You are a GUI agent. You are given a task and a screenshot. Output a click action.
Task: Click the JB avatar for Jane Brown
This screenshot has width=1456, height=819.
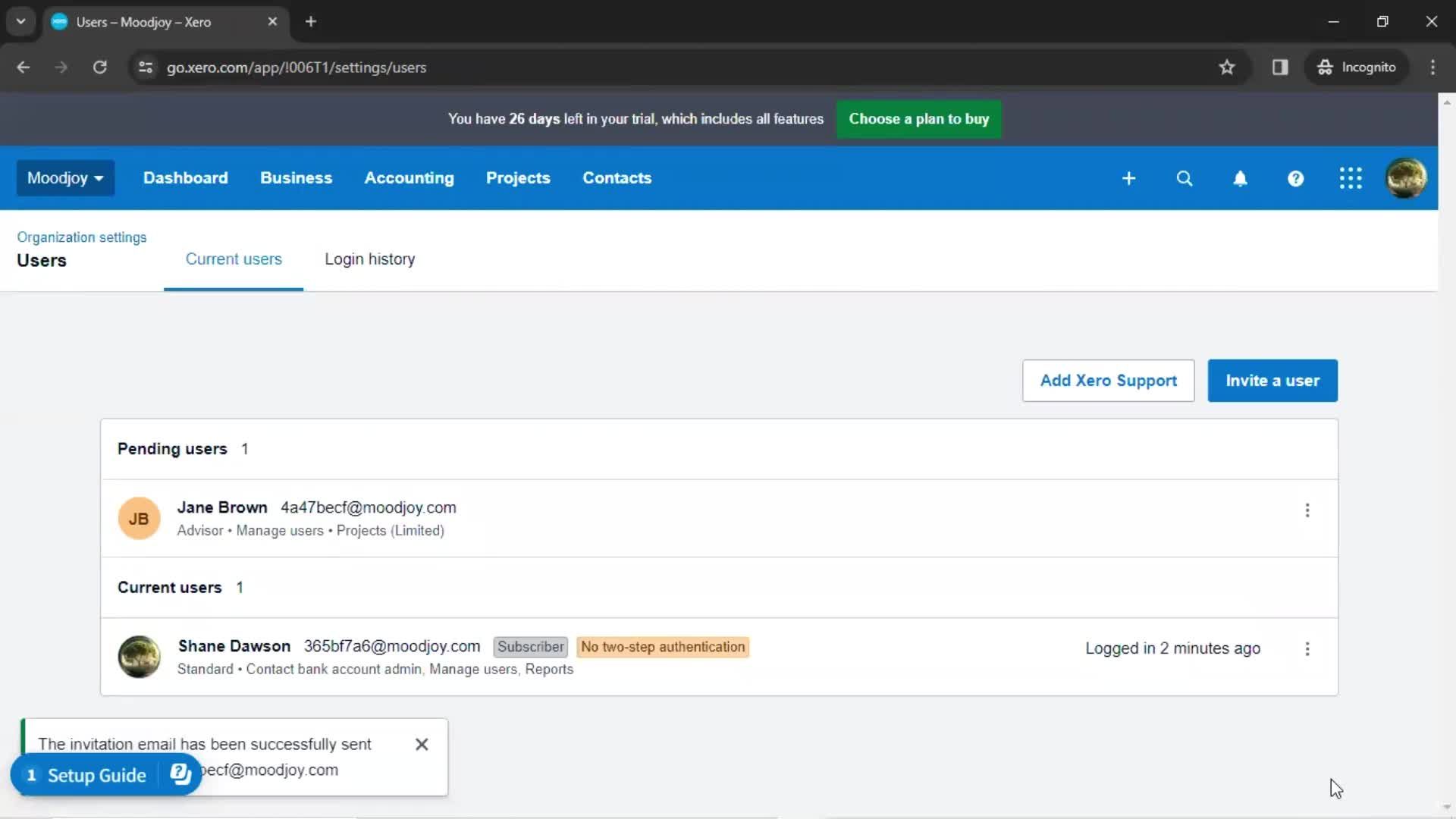(139, 519)
